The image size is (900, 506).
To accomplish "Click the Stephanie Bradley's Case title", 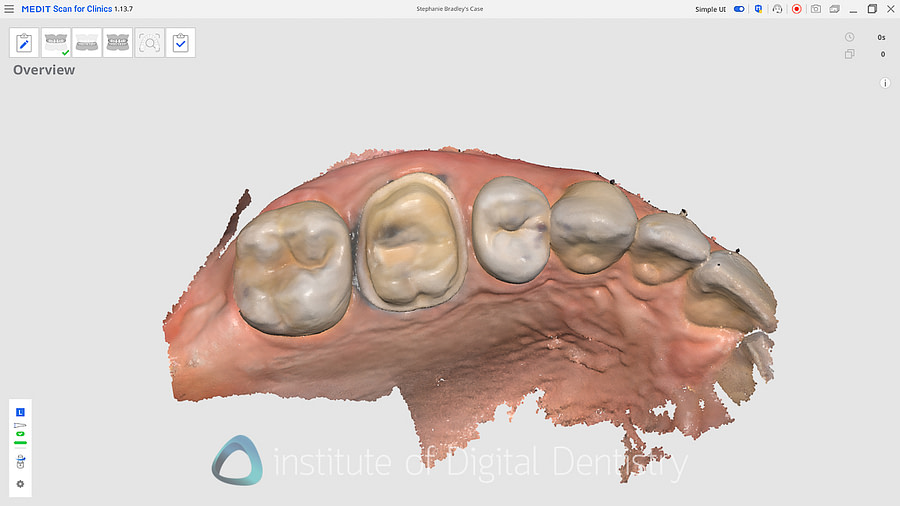I will pyautogui.click(x=449, y=9).
